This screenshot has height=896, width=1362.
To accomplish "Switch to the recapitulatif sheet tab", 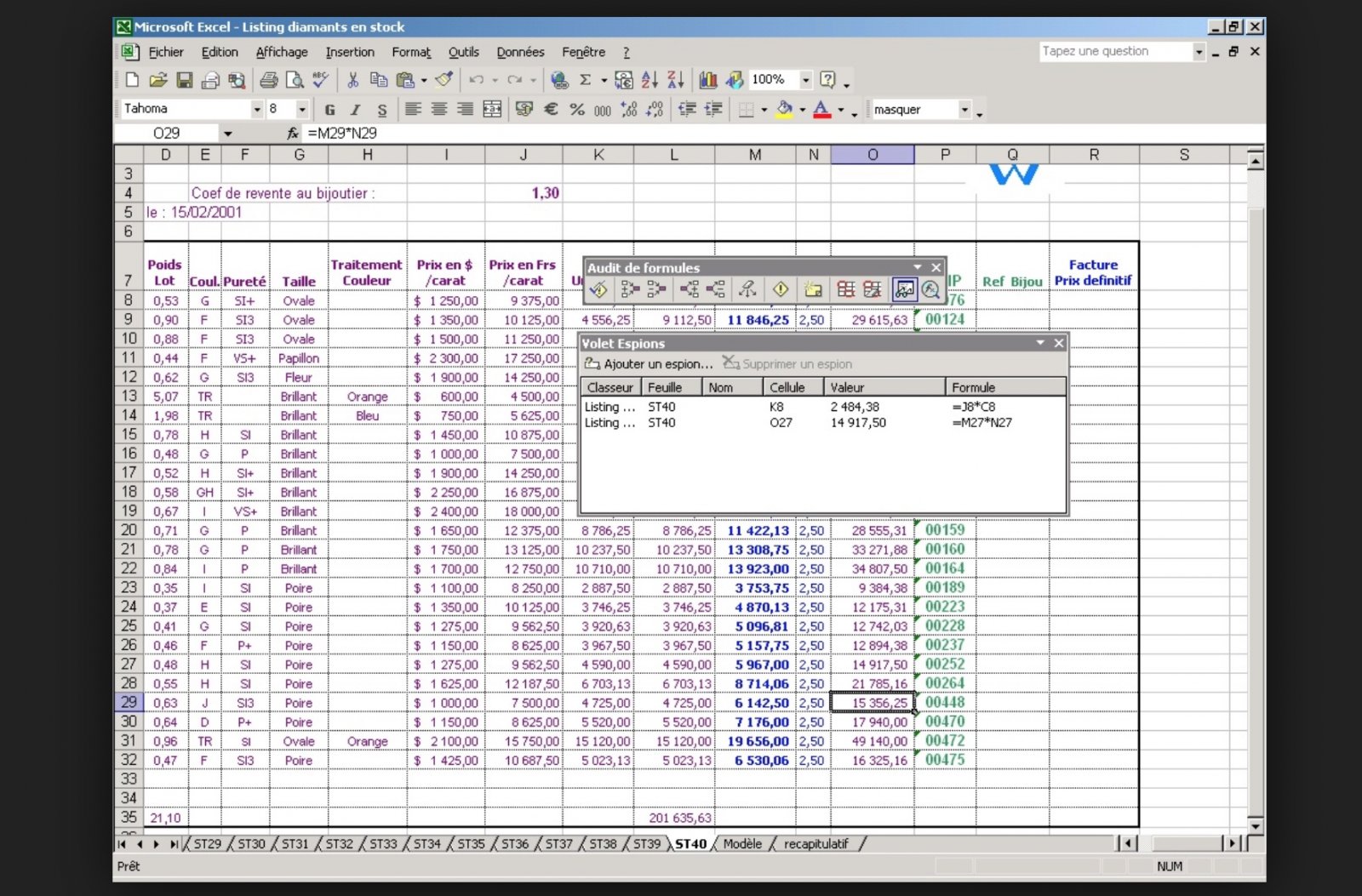I will click(815, 844).
